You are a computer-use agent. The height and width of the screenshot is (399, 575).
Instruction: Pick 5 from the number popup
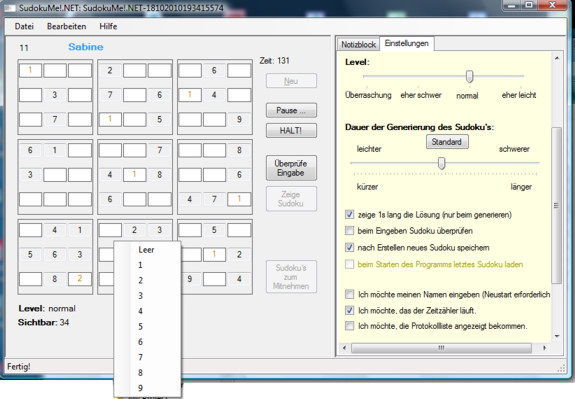pos(140,327)
